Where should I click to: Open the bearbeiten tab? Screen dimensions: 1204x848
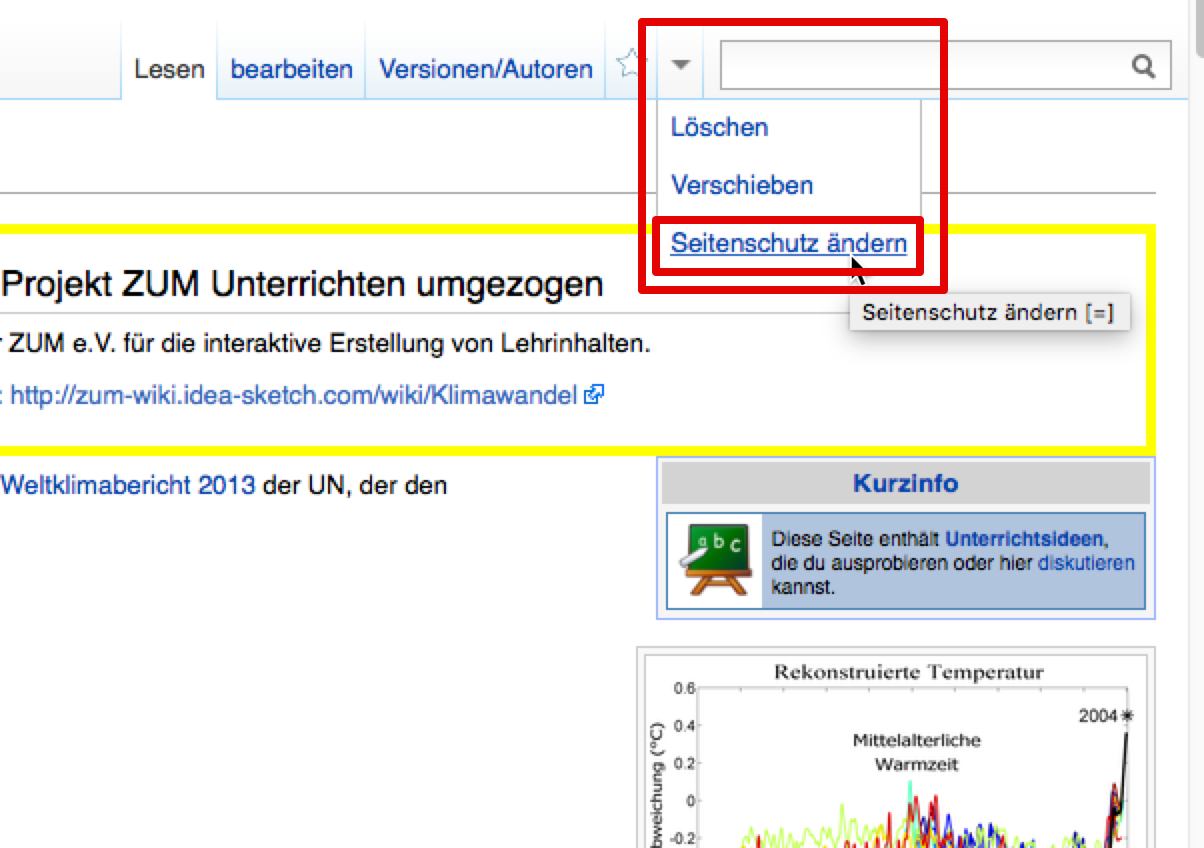tap(291, 70)
